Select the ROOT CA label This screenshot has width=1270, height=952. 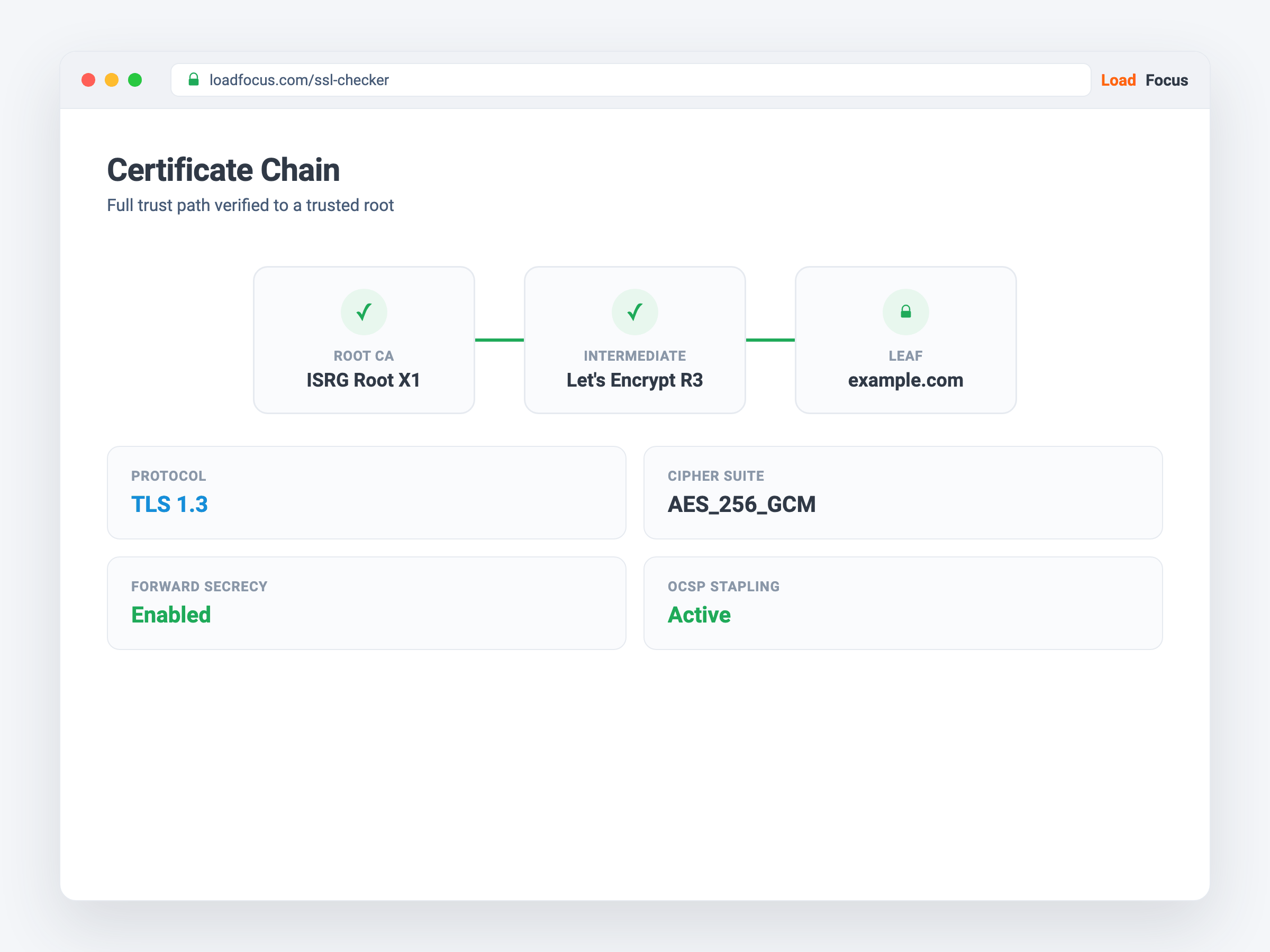364,356
